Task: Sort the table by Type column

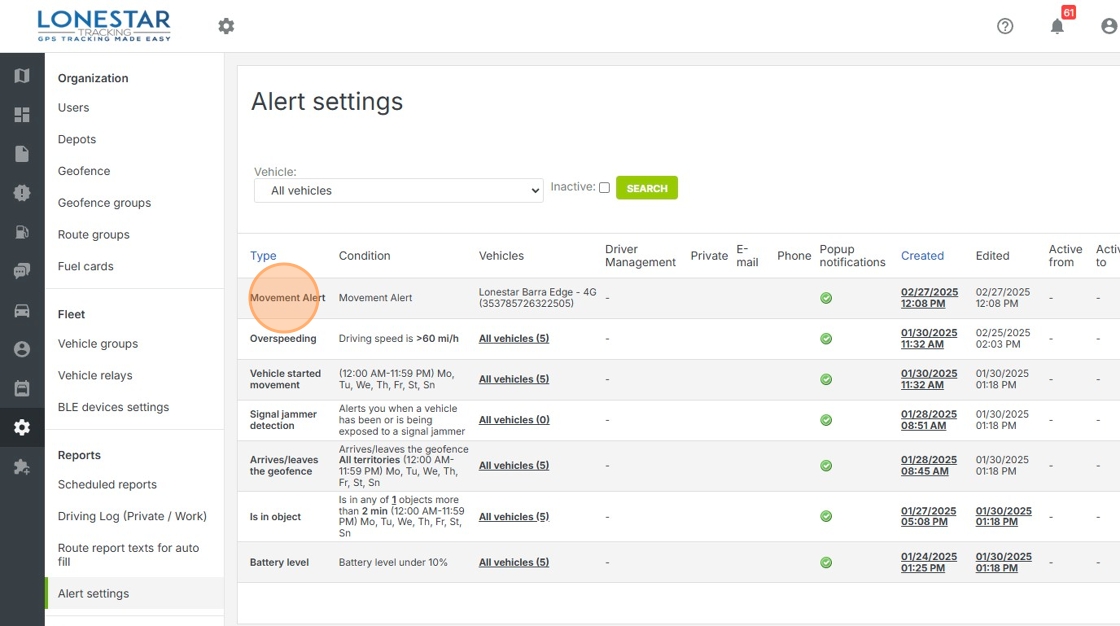Action: click(x=263, y=256)
